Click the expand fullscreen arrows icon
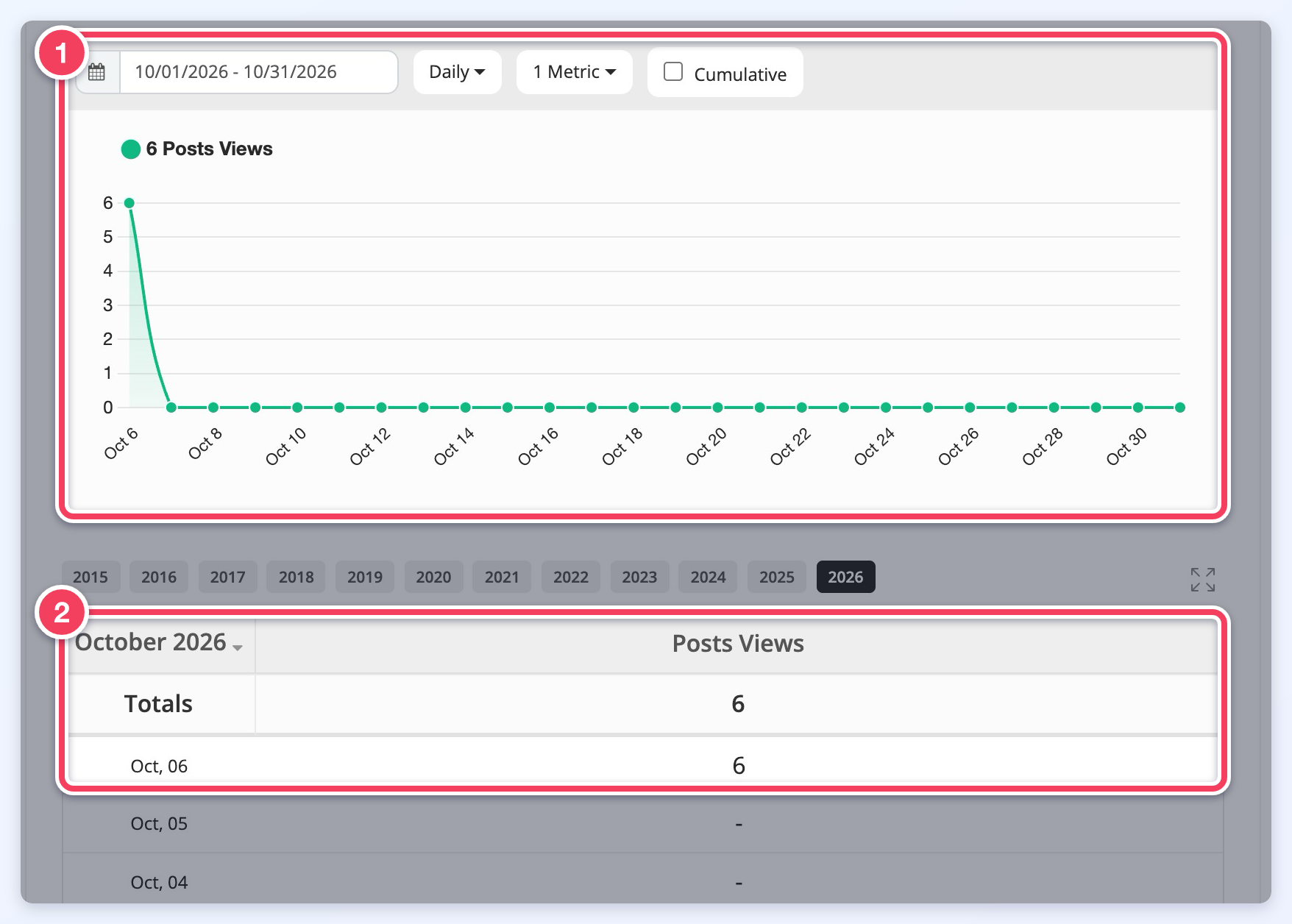The image size is (1292, 924). click(1203, 580)
